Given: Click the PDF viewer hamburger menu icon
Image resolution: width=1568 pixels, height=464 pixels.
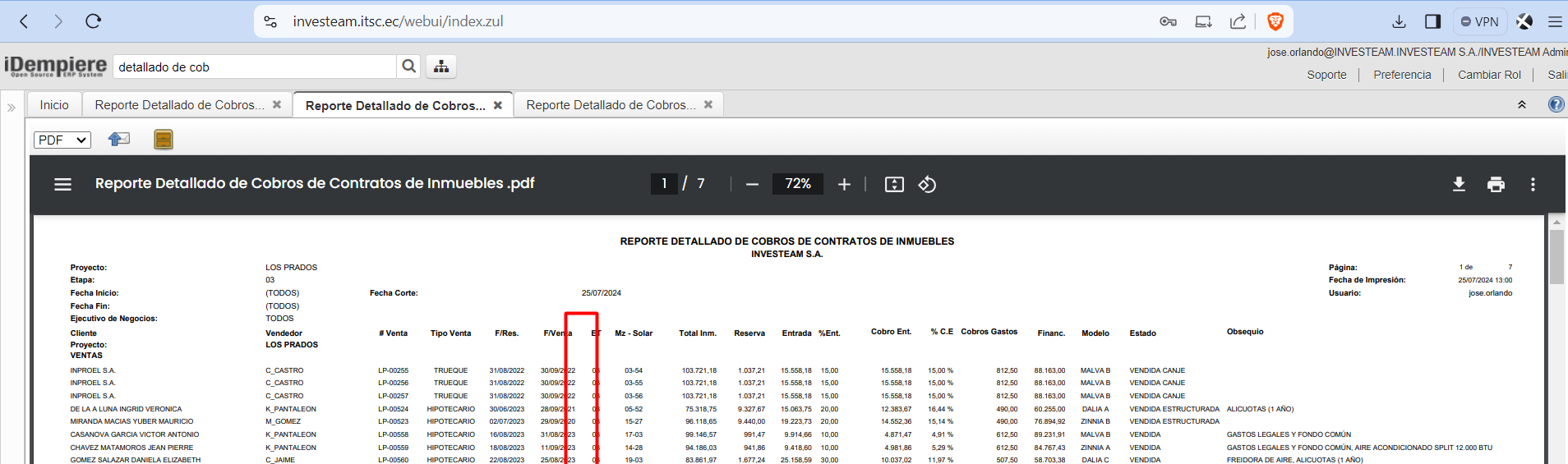Looking at the screenshot, I should click(62, 184).
